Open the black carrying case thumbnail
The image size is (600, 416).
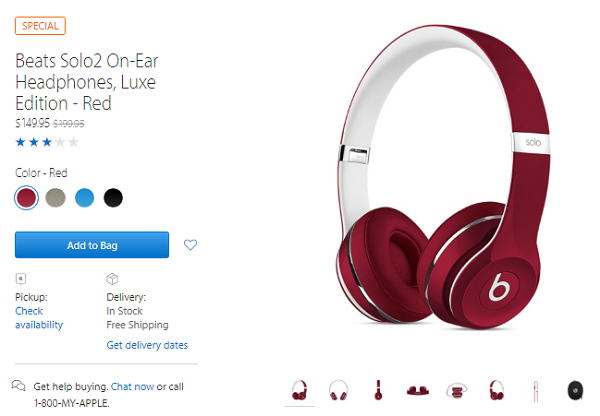(576, 389)
